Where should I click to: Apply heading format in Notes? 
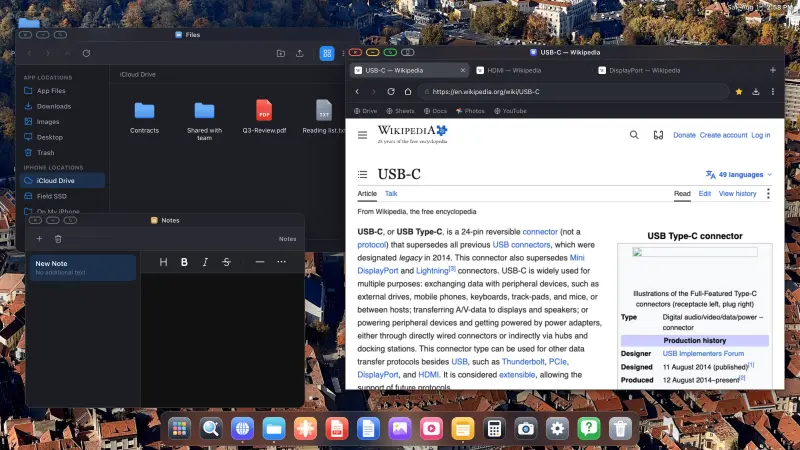click(163, 262)
